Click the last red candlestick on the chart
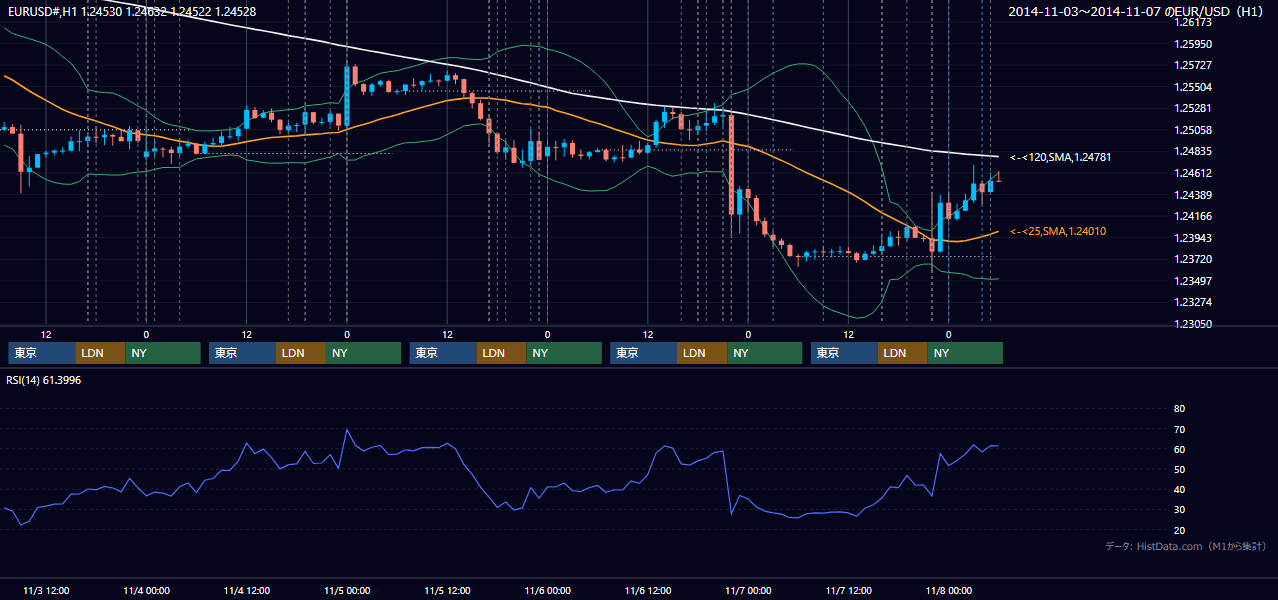Screen dimensions: 1278x600 (998, 177)
